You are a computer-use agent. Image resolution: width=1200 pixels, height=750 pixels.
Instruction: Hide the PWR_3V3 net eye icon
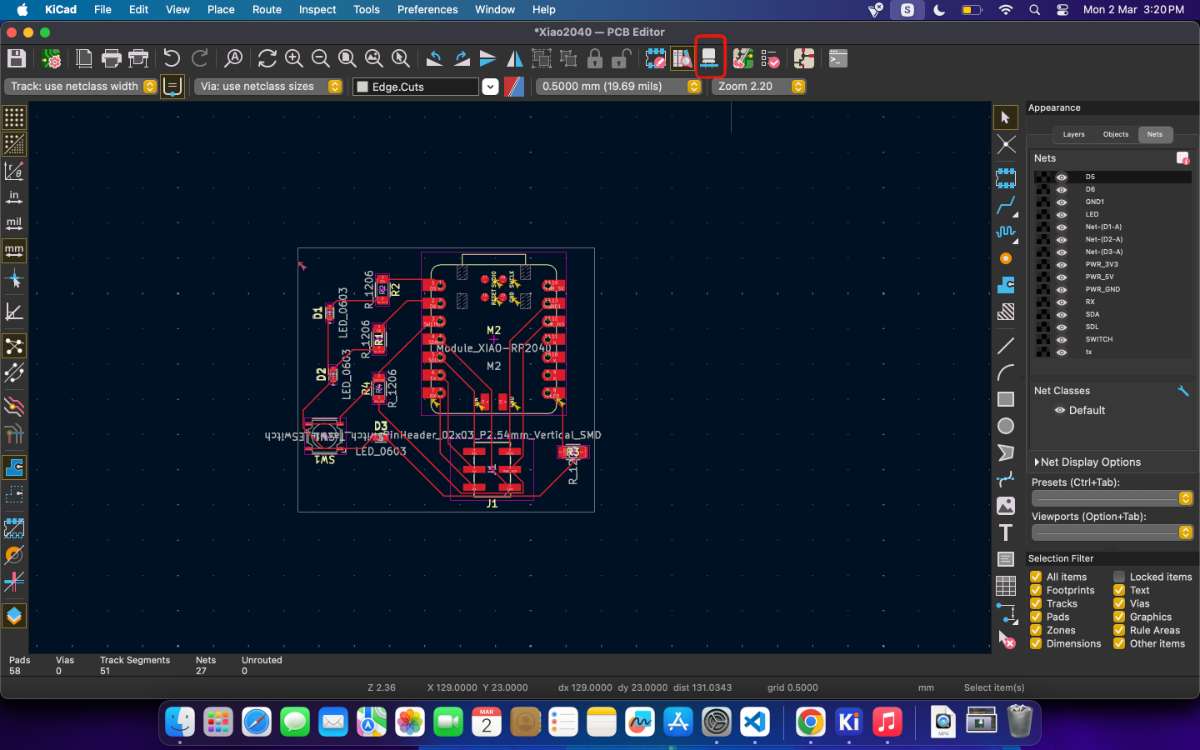[x=1062, y=264]
